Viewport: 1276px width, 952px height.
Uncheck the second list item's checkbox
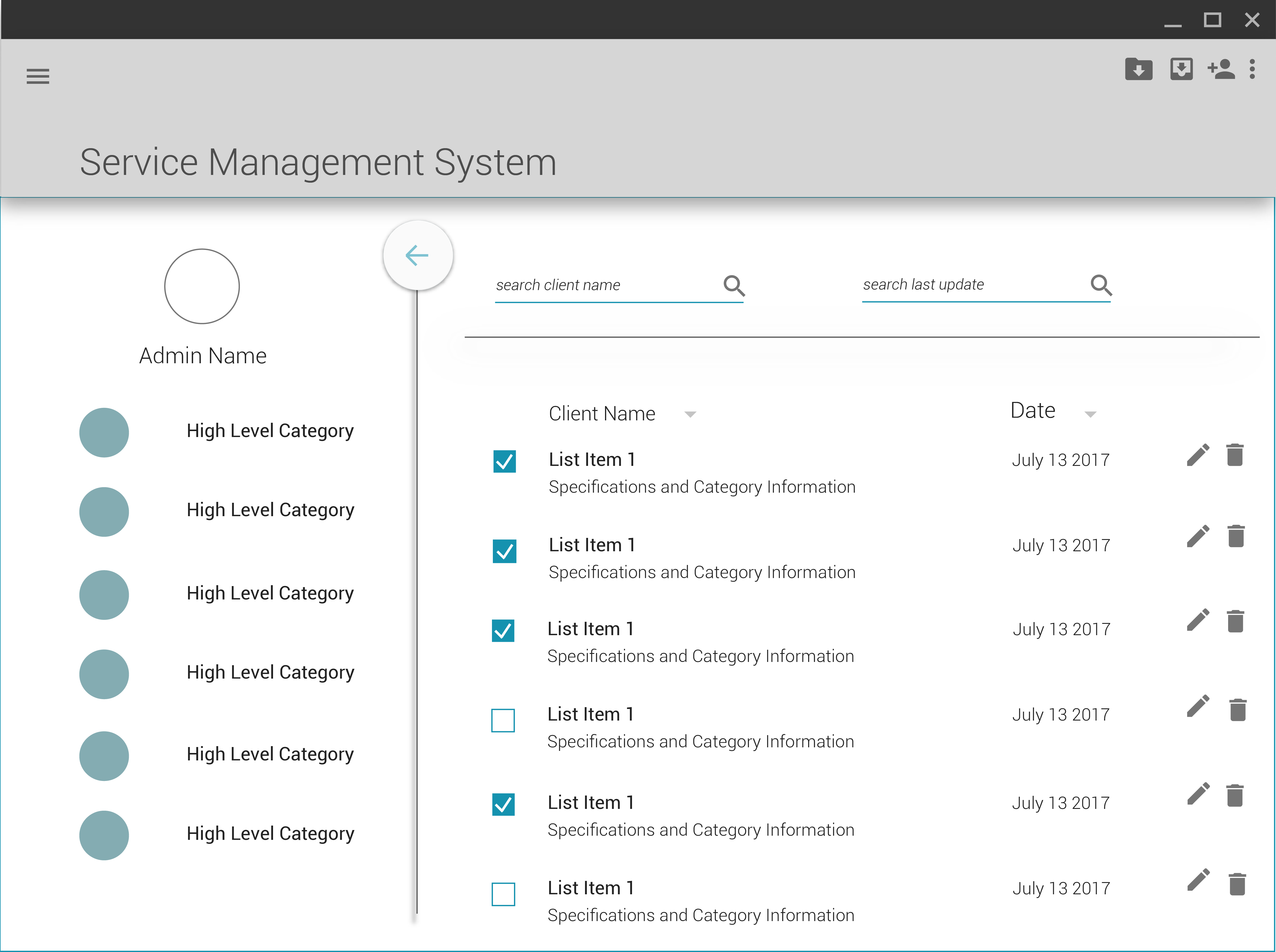[x=505, y=552]
